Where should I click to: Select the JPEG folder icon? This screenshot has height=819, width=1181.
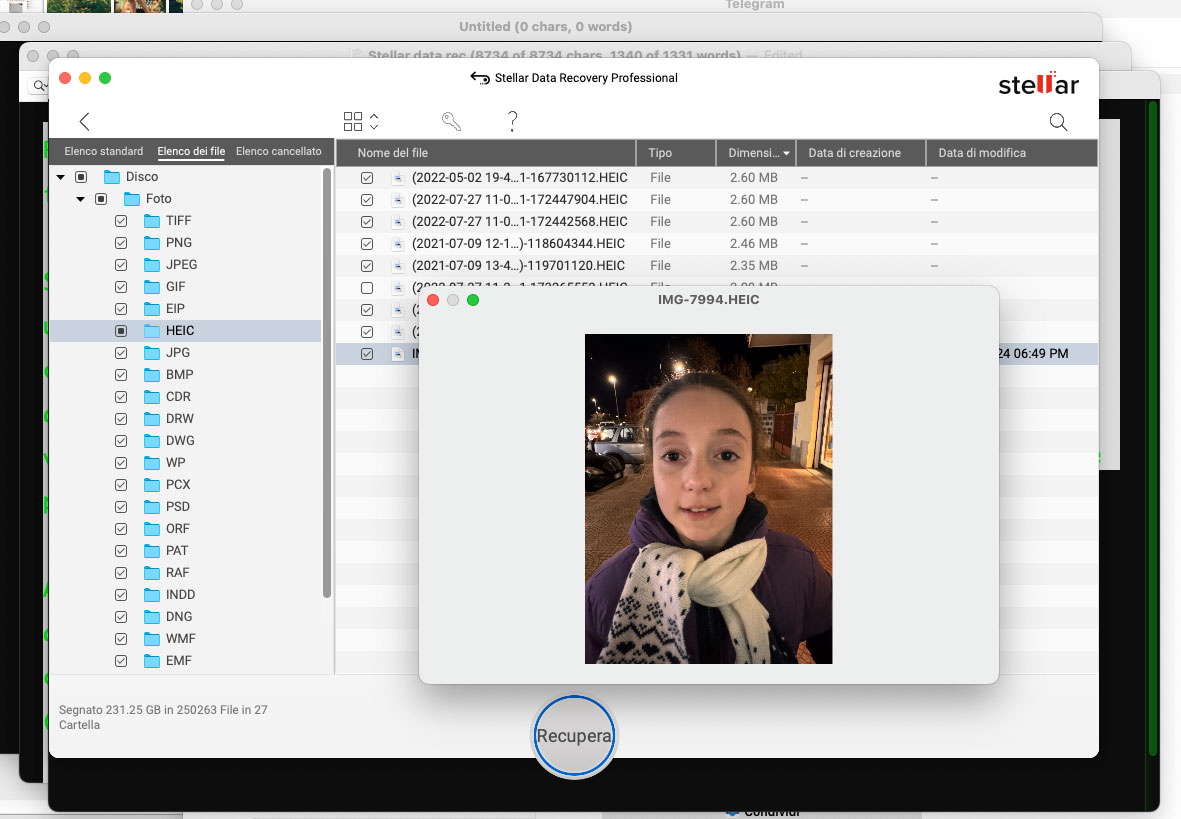coord(152,265)
